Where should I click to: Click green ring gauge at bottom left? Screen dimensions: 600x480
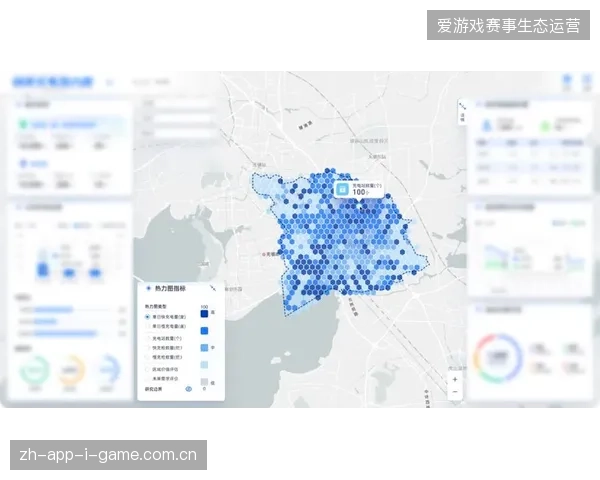(35, 370)
